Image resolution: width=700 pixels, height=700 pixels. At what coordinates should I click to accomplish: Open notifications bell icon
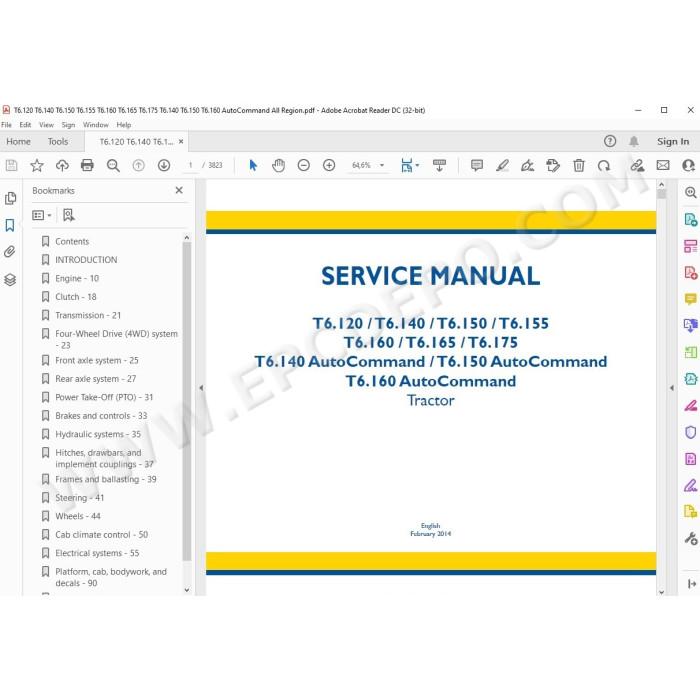[x=633, y=142]
